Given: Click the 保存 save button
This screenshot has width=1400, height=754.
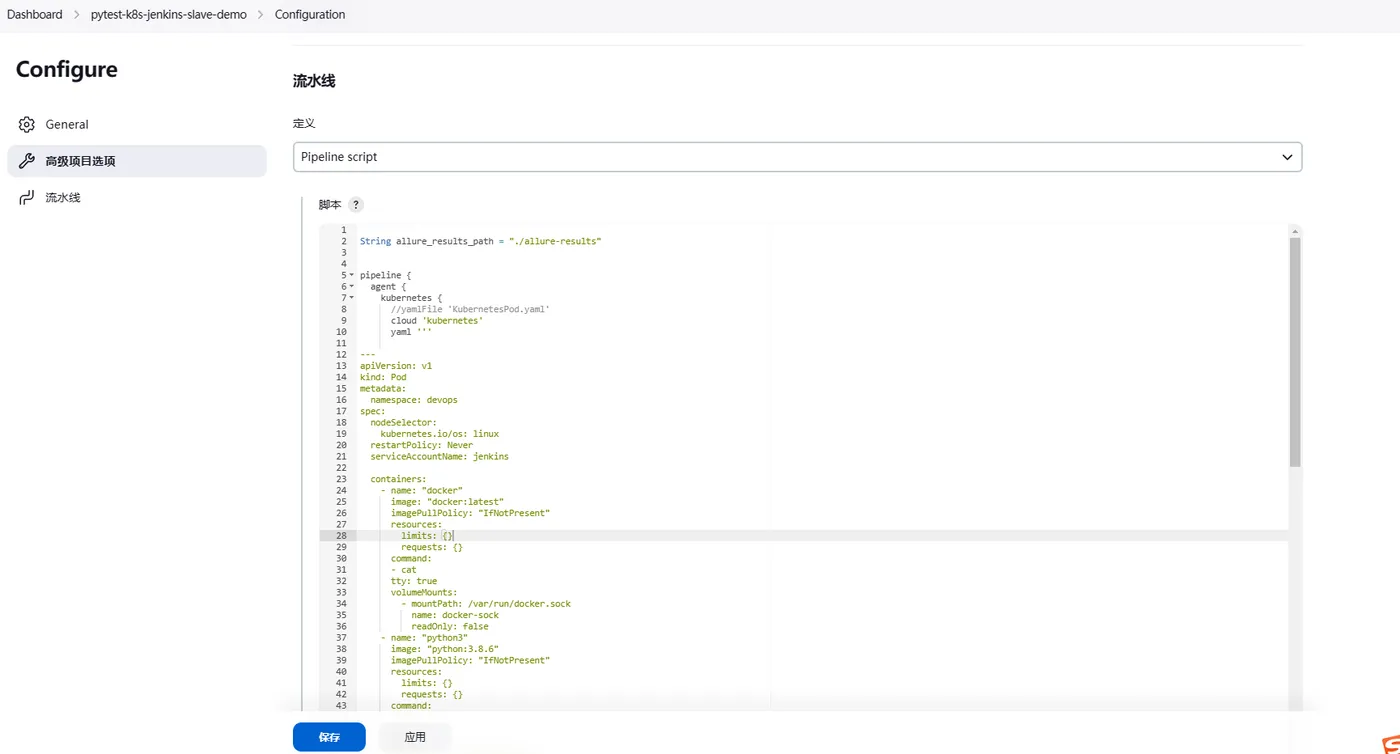Looking at the screenshot, I should [x=329, y=737].
